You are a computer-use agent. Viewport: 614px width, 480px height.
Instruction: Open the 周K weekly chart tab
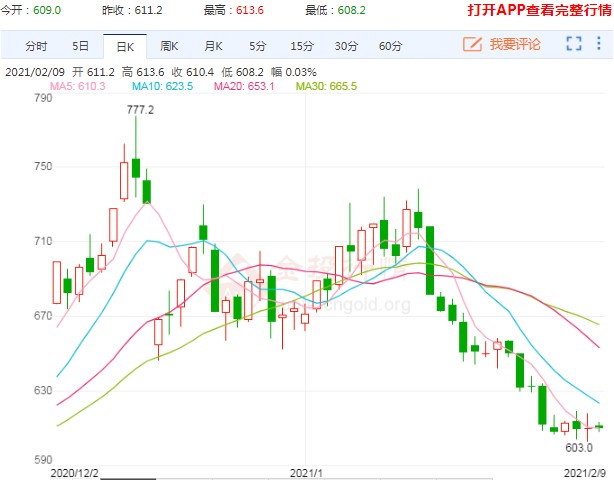[169, 46]
